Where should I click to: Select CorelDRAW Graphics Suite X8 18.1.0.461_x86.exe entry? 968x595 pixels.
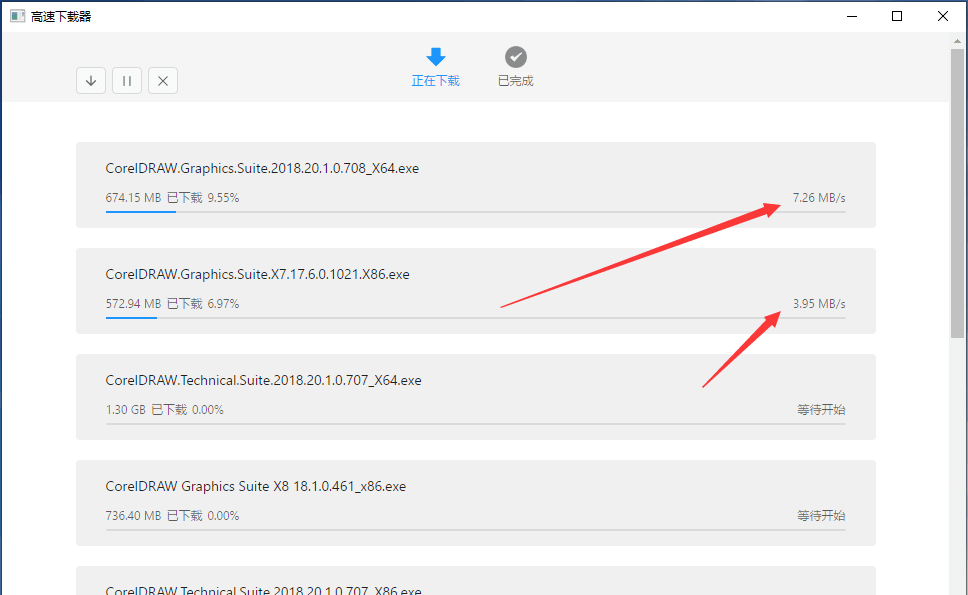click(256, 486)
